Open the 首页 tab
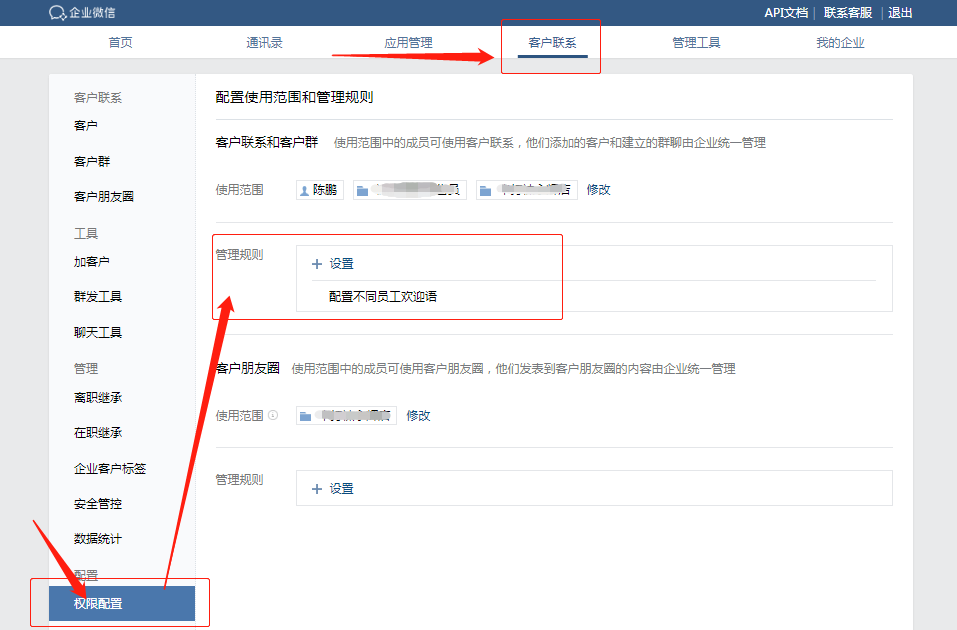The width and height of the screenshot is (957, 630). pyautogui.click(x=120, y=43)
